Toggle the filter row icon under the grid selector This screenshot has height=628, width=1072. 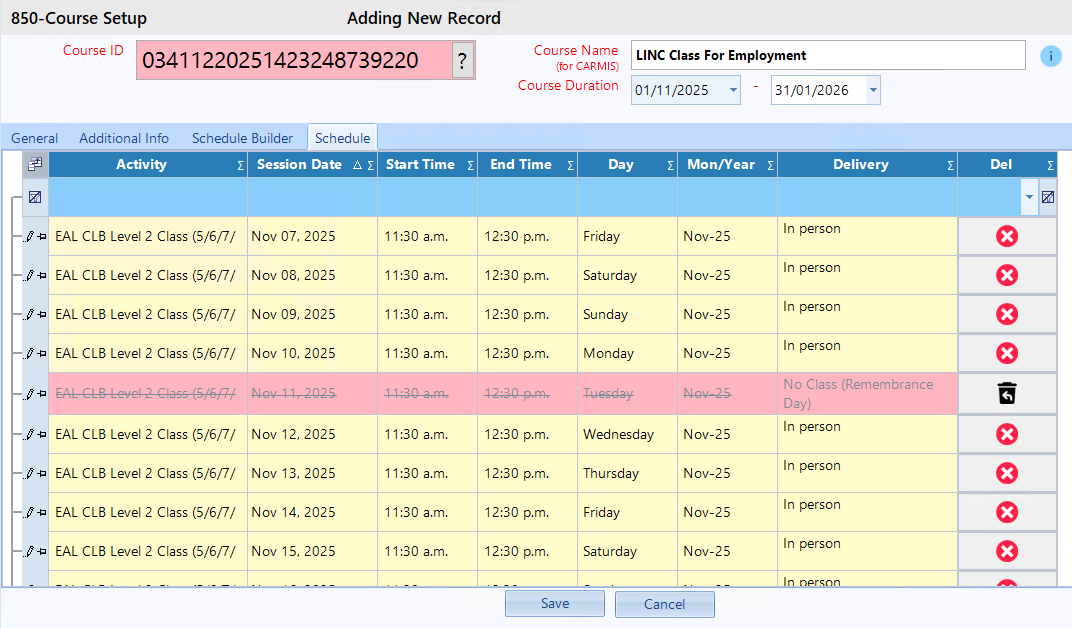coord(35,197)
